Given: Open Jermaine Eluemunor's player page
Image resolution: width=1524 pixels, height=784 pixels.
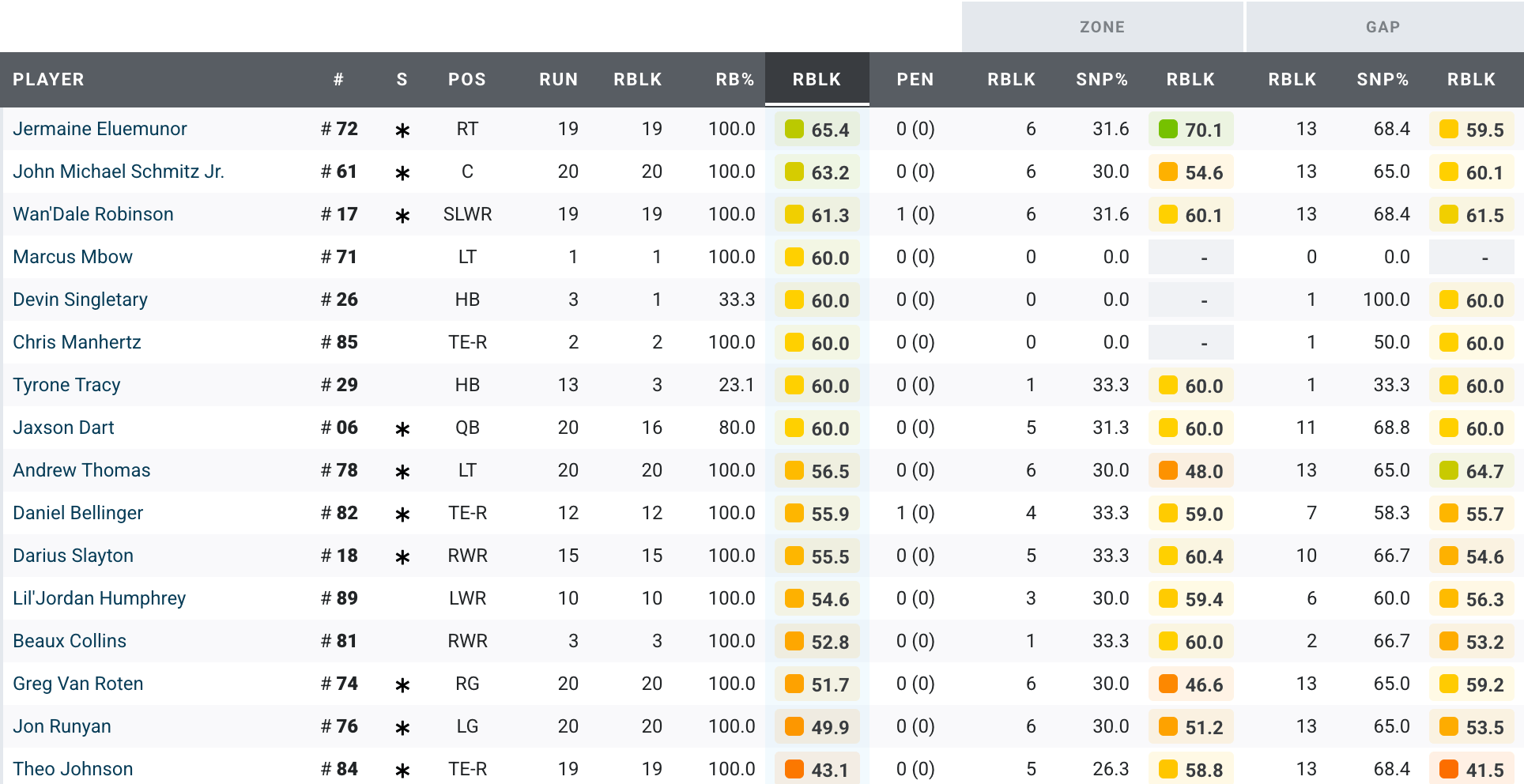Looking at the screenshot, I should 100,129.
